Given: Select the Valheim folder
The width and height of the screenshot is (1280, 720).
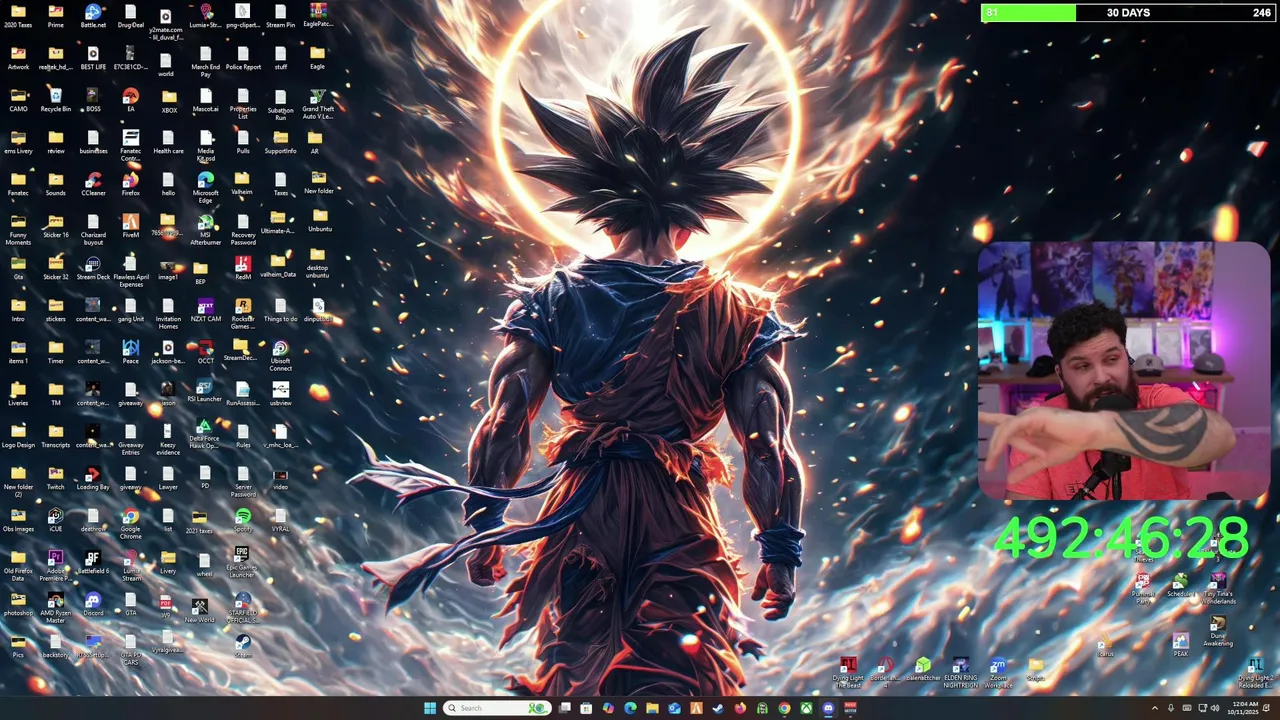Looking at the screenshot, I should (x=243, y=184).
